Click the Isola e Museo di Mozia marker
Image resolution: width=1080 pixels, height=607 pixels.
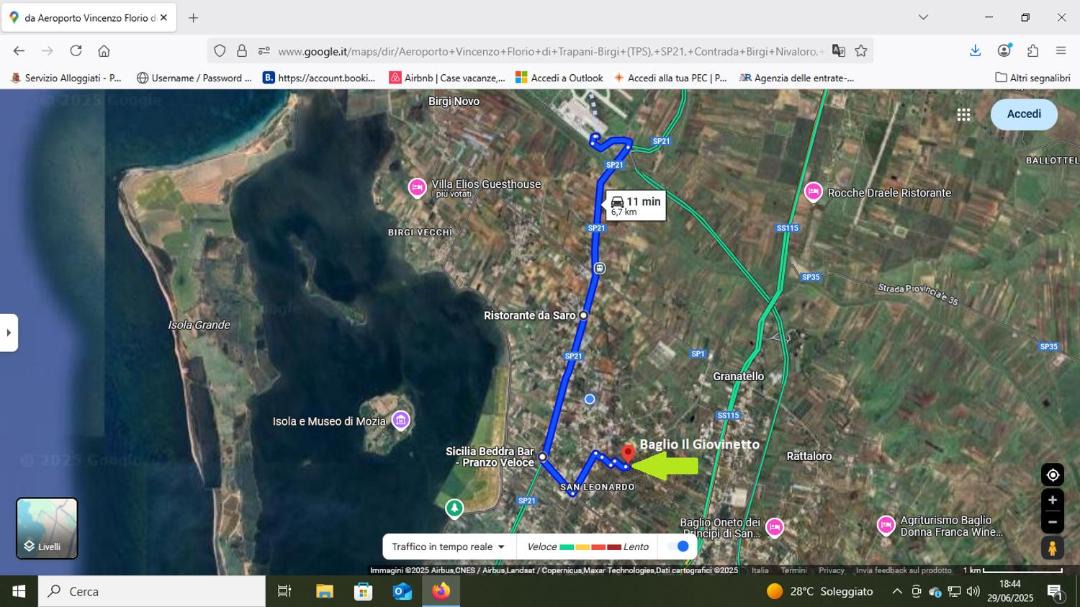pos(401,420)
